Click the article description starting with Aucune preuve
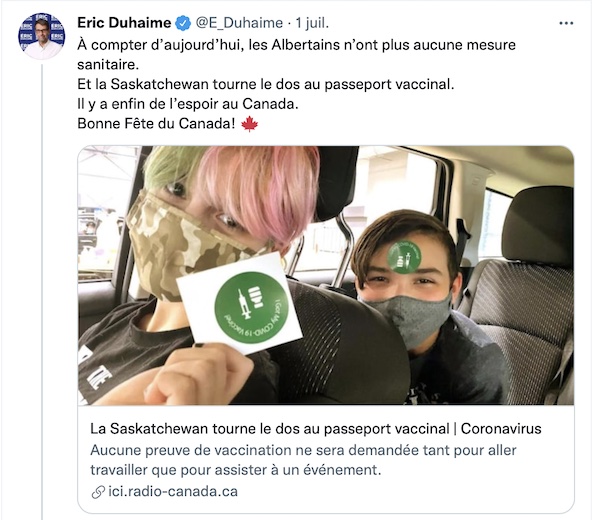 (303, 460)
